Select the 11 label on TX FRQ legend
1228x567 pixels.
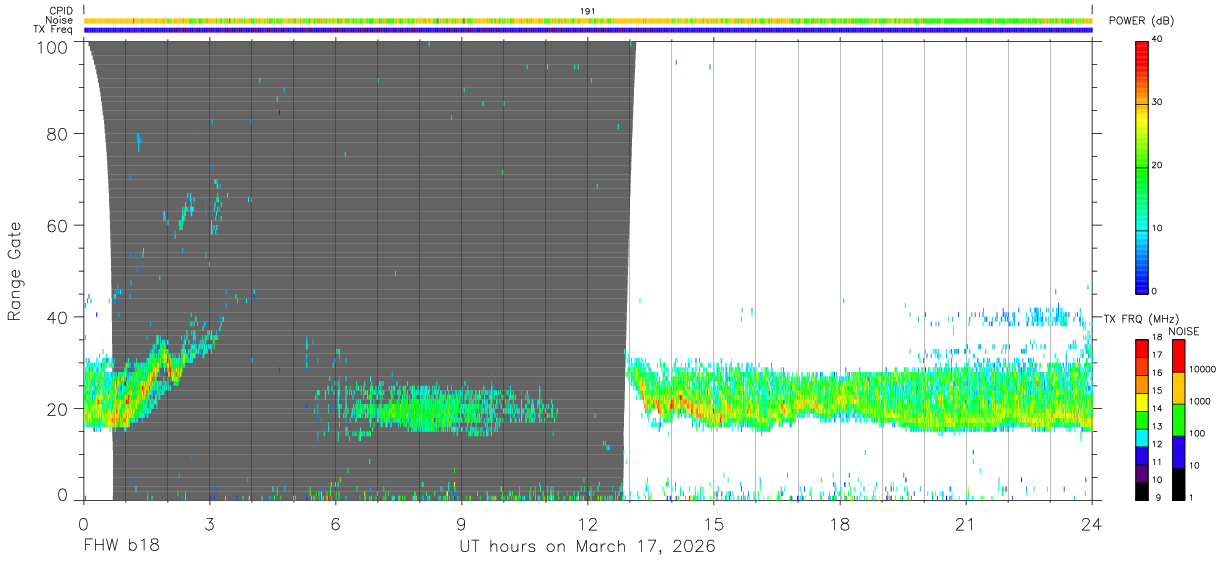(x=1157, y=464)
